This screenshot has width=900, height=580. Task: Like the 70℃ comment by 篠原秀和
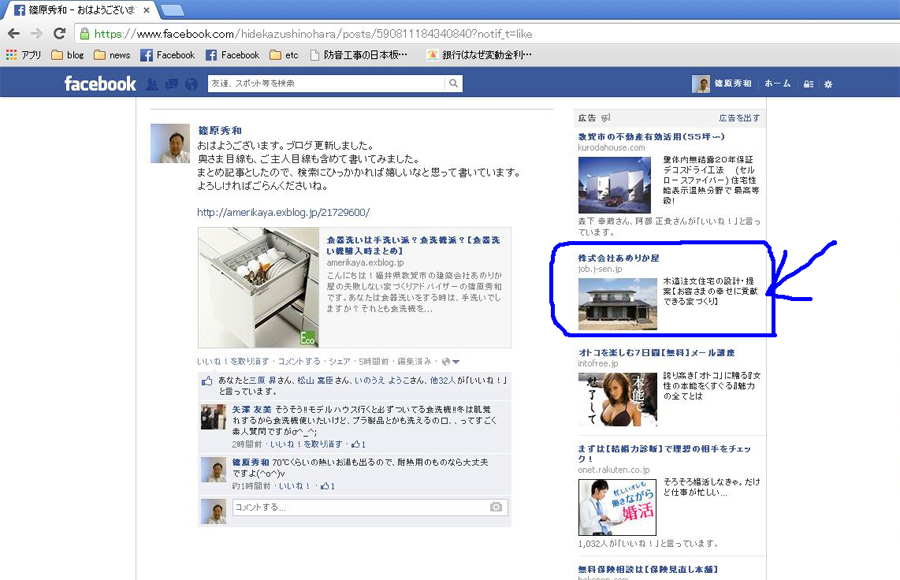click(x=294, y=486)
